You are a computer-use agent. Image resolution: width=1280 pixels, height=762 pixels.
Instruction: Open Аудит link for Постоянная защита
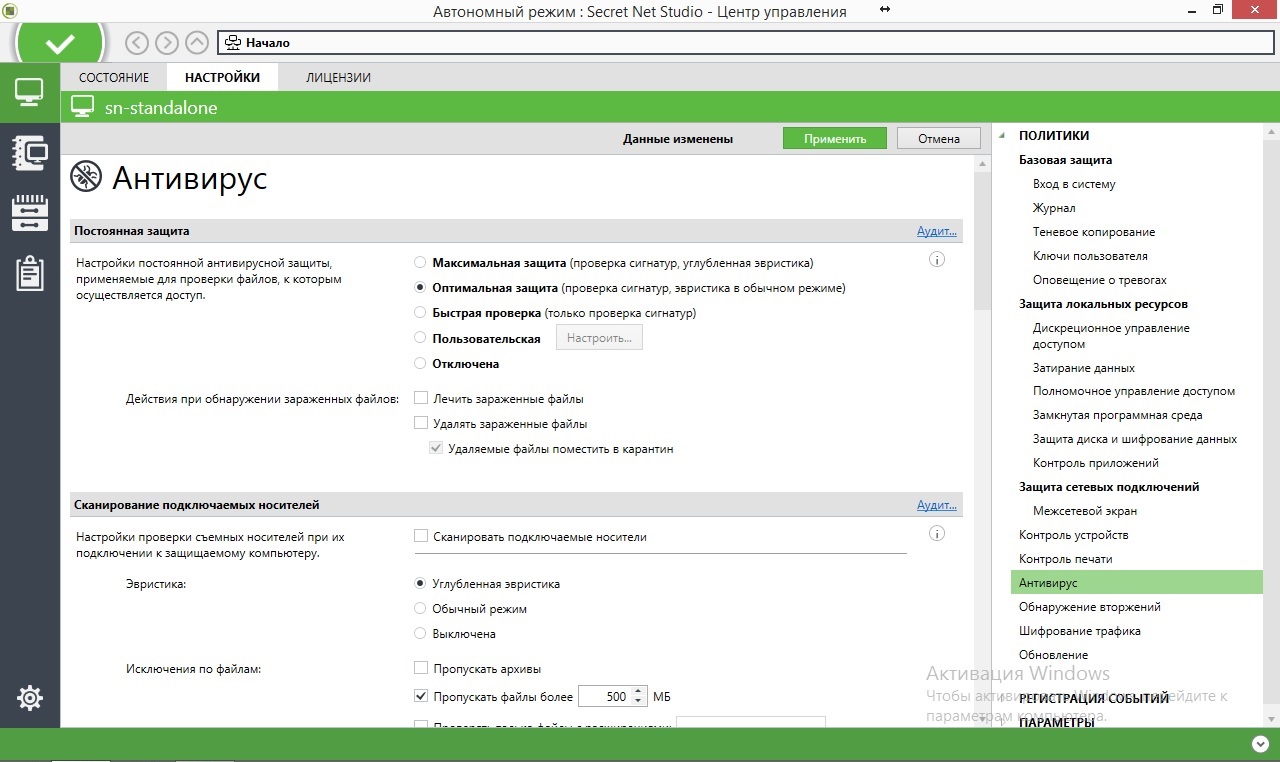pyautogui.click(x=937, y=231)
